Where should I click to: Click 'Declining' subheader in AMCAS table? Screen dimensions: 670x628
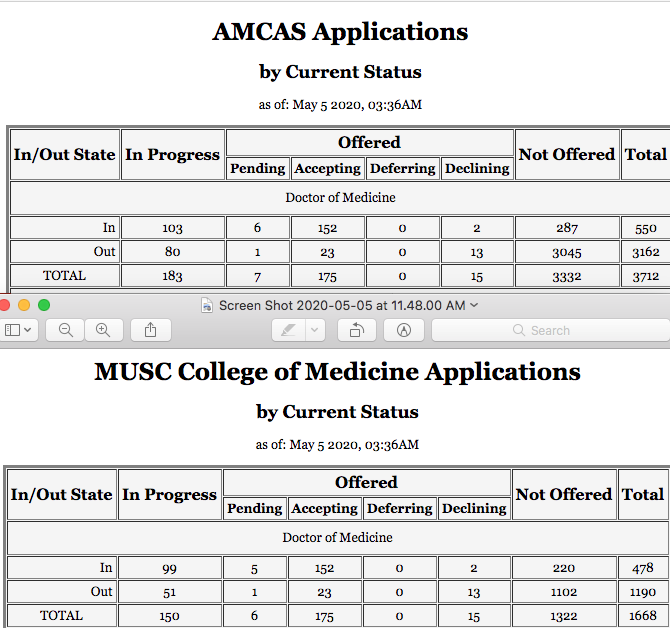477,168
